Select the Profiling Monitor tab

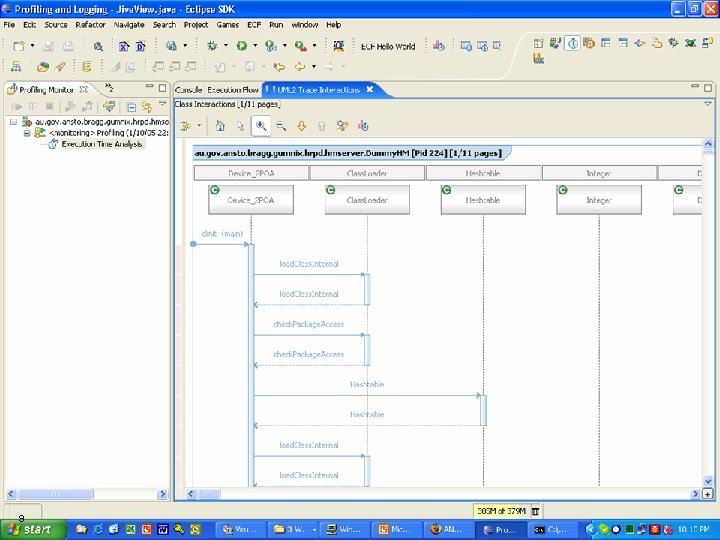(46, 90)
